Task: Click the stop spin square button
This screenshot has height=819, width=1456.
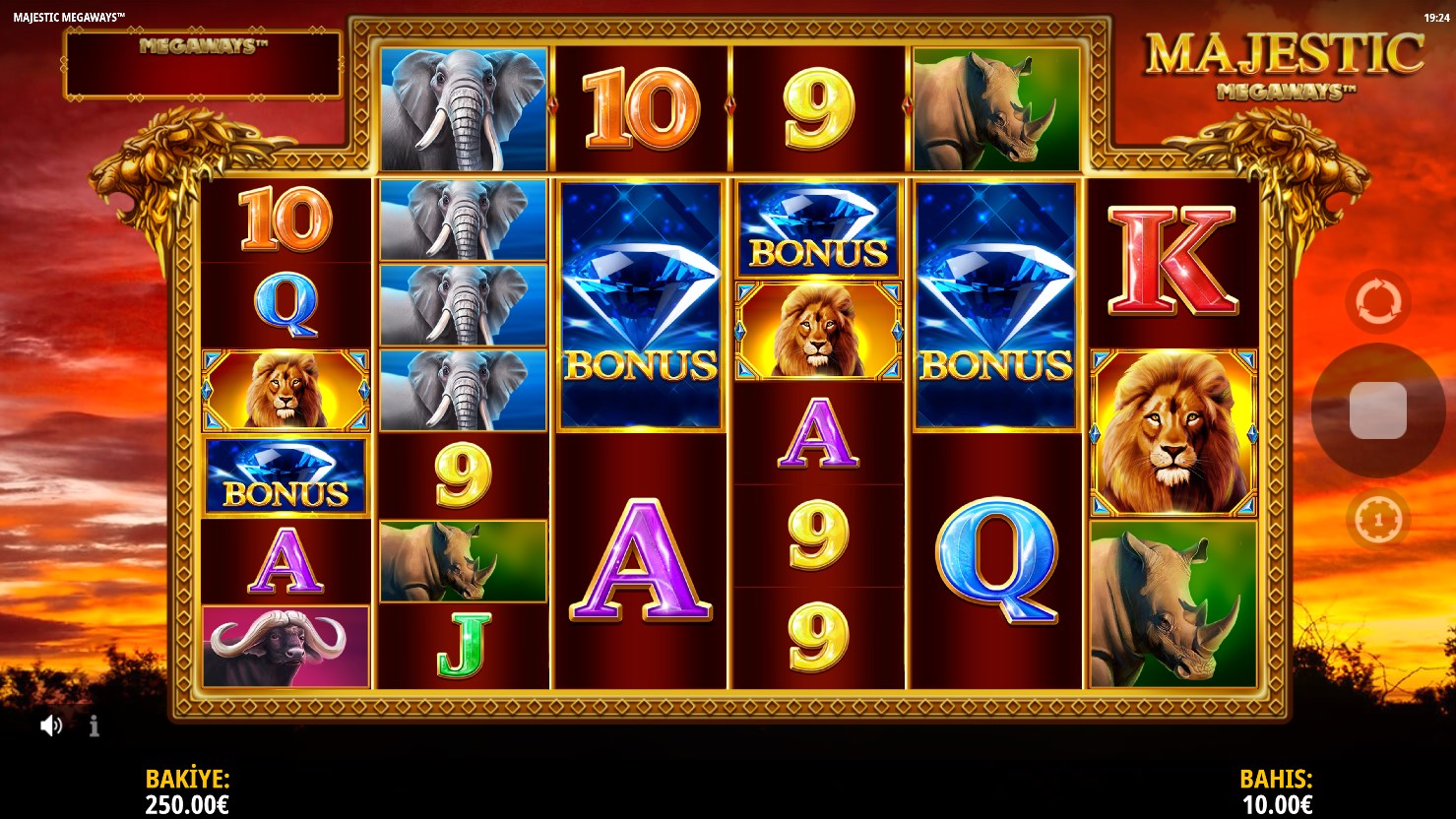Action: [1377, 411]
